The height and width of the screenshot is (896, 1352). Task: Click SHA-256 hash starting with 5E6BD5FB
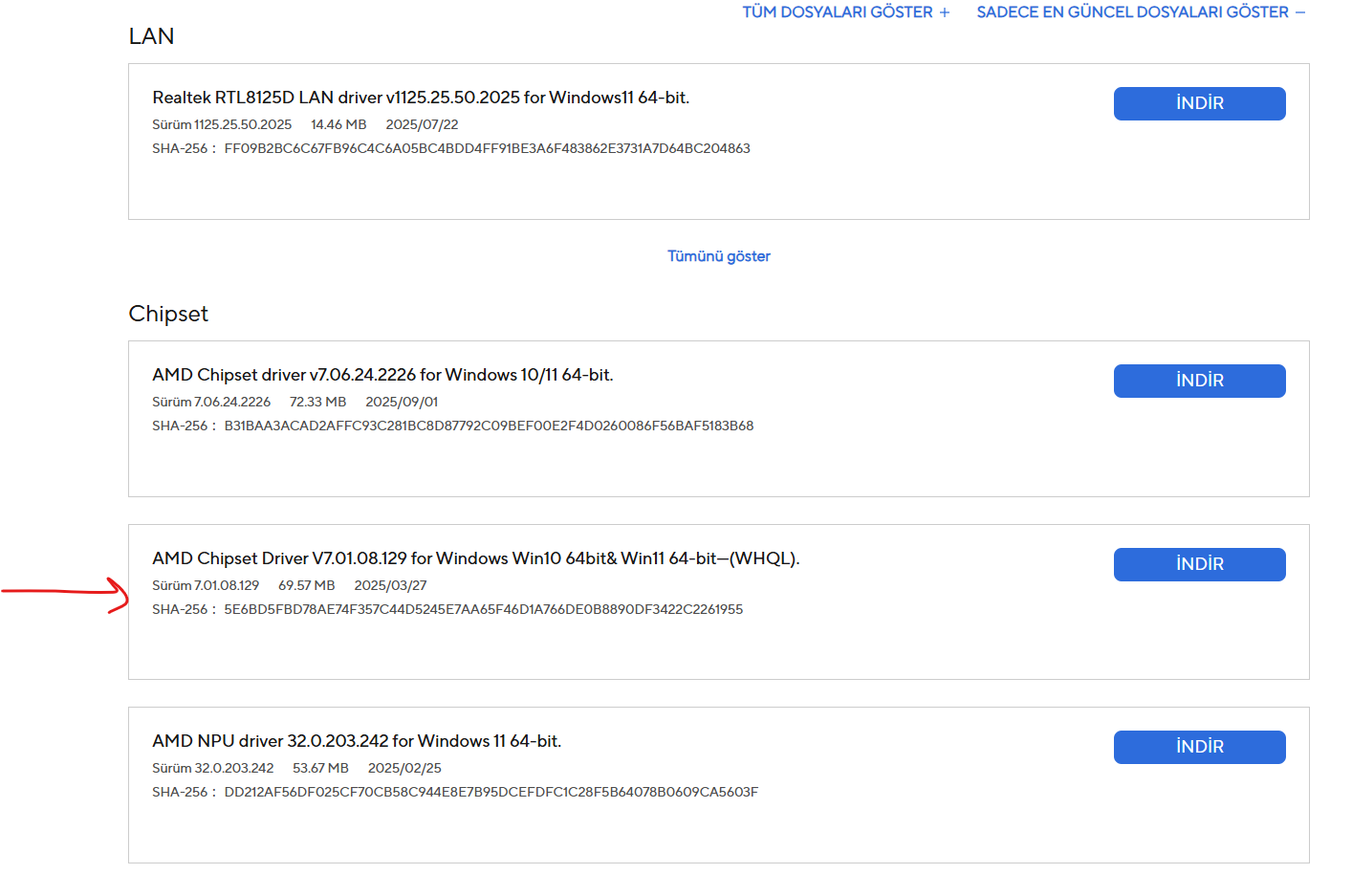(484, 609)
